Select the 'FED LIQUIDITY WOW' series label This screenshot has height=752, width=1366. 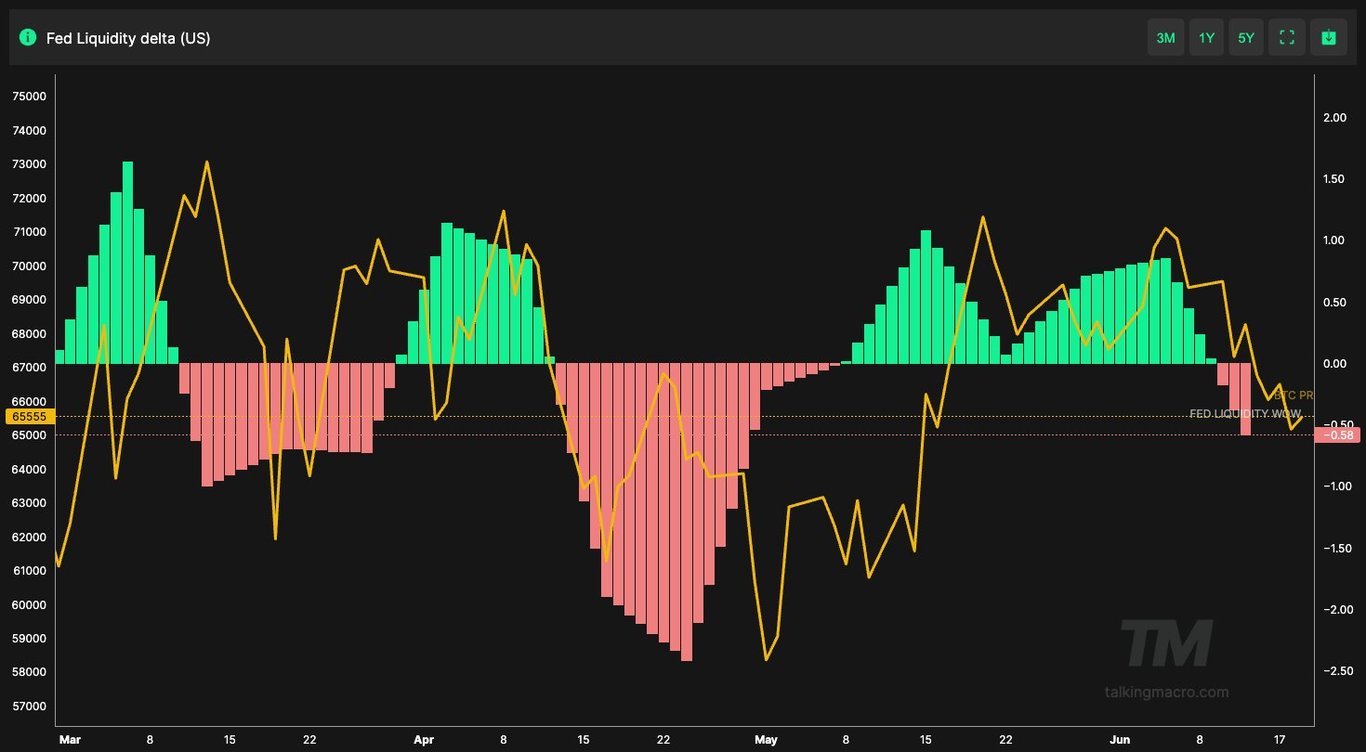1245,413
